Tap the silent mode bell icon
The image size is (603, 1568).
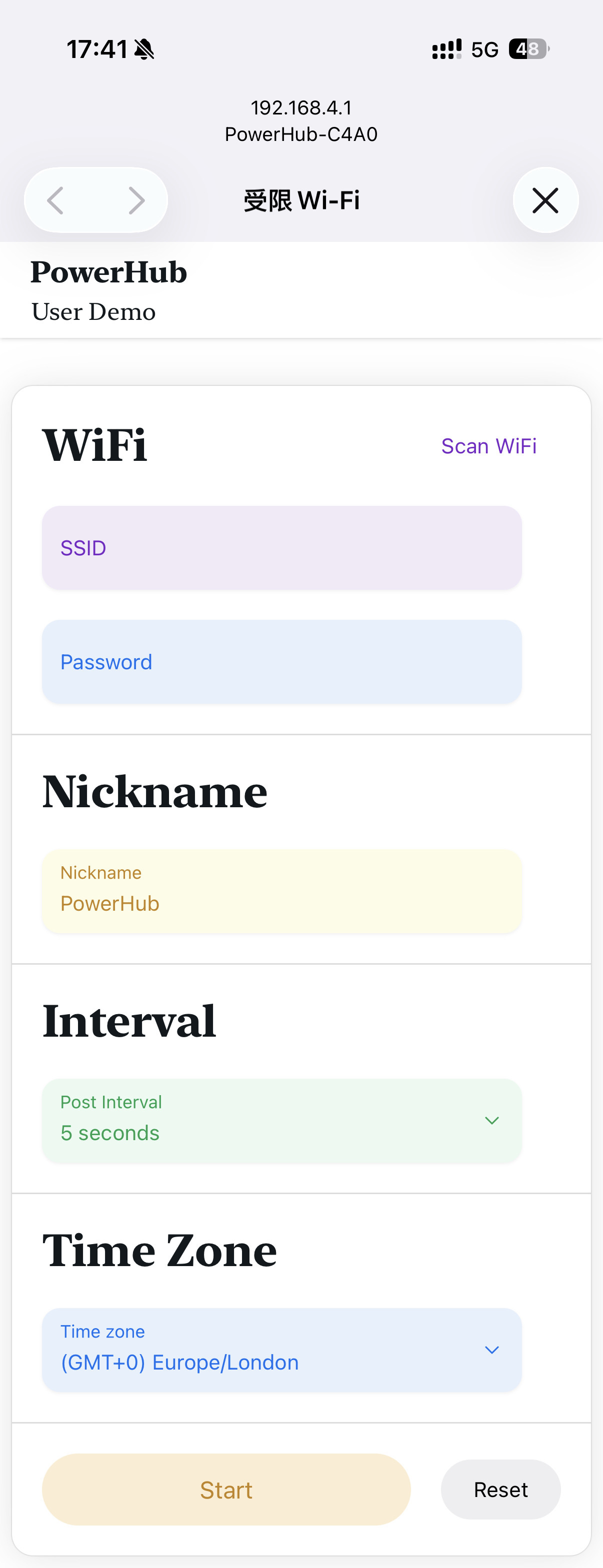[144, 49]
